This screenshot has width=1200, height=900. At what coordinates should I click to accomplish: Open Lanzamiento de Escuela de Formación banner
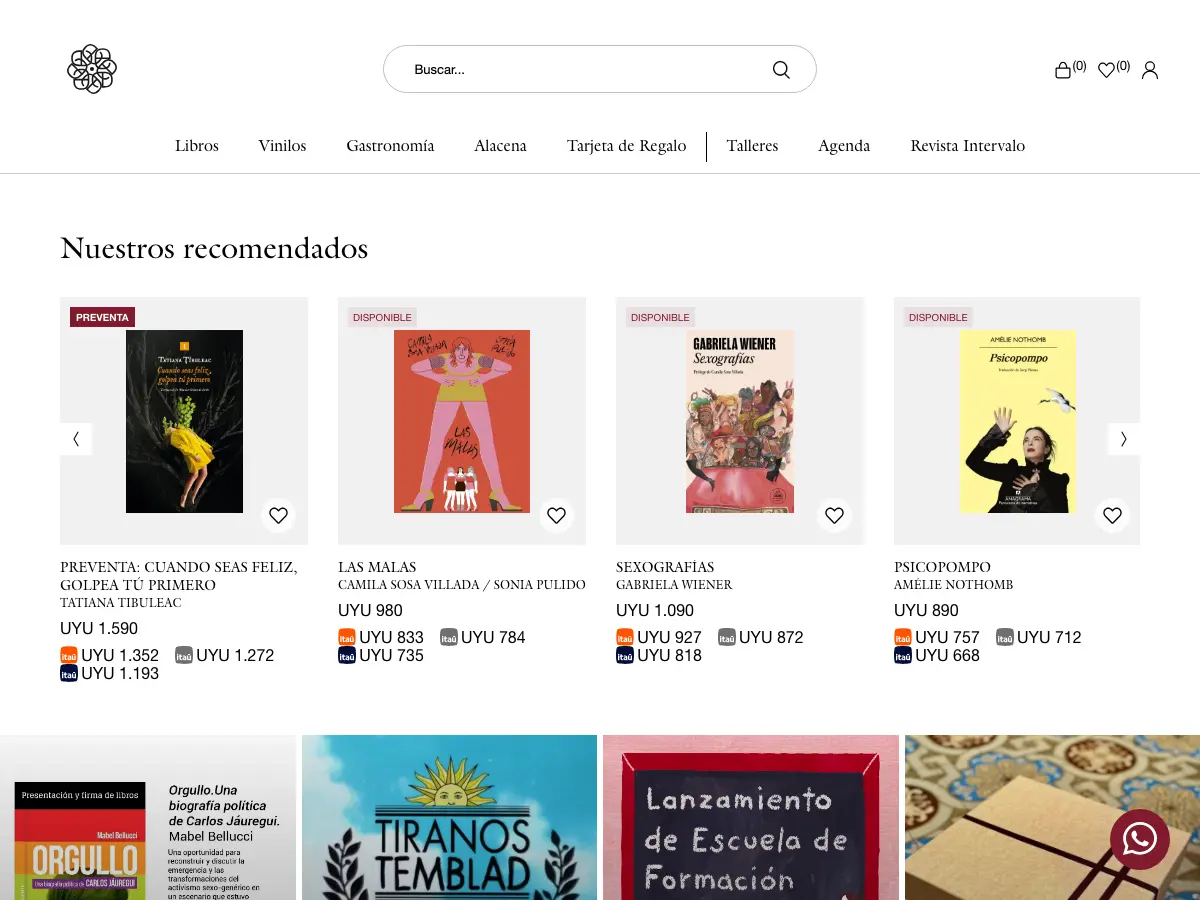[x=751, y=818]
